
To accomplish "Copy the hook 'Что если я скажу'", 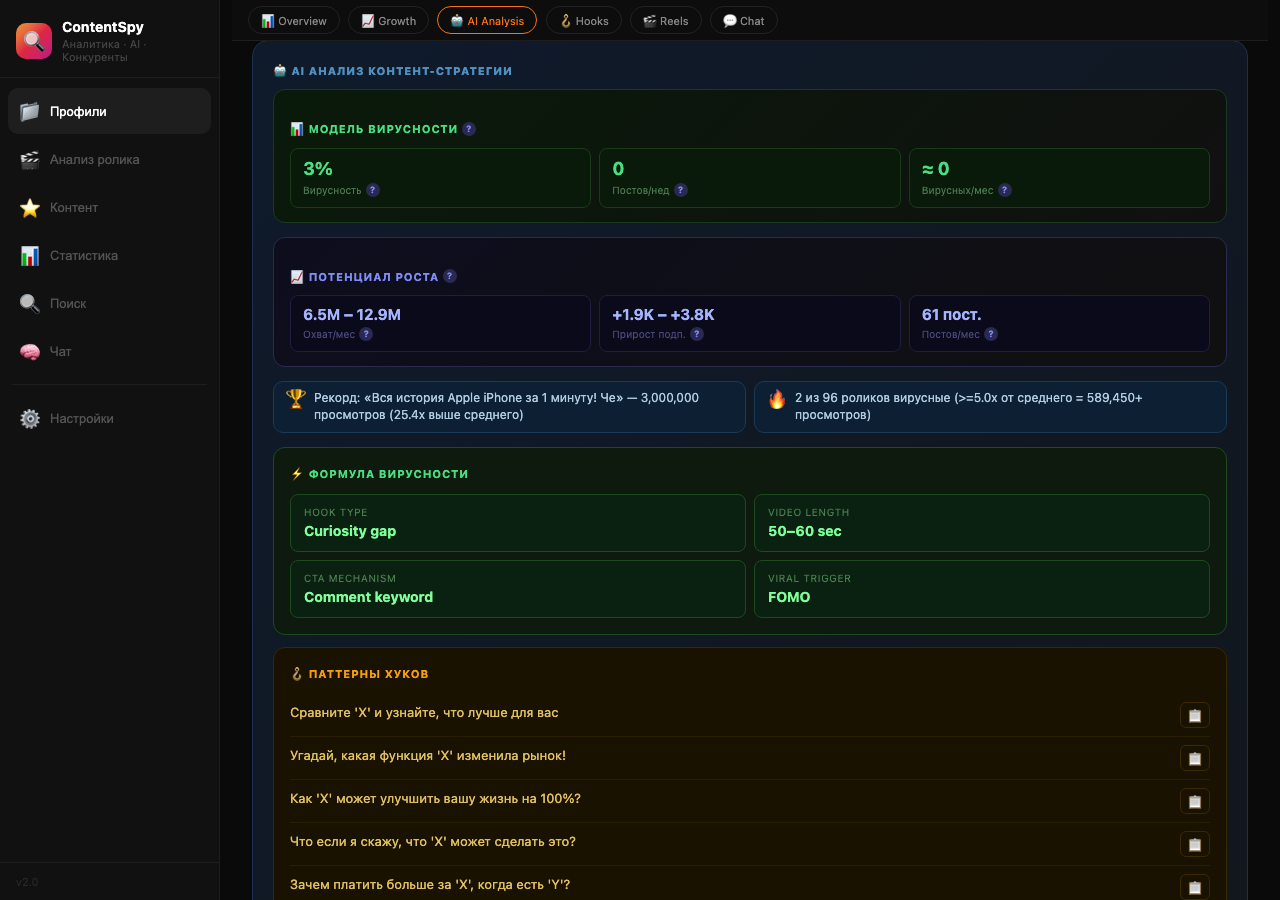I will coord(1194,844).
